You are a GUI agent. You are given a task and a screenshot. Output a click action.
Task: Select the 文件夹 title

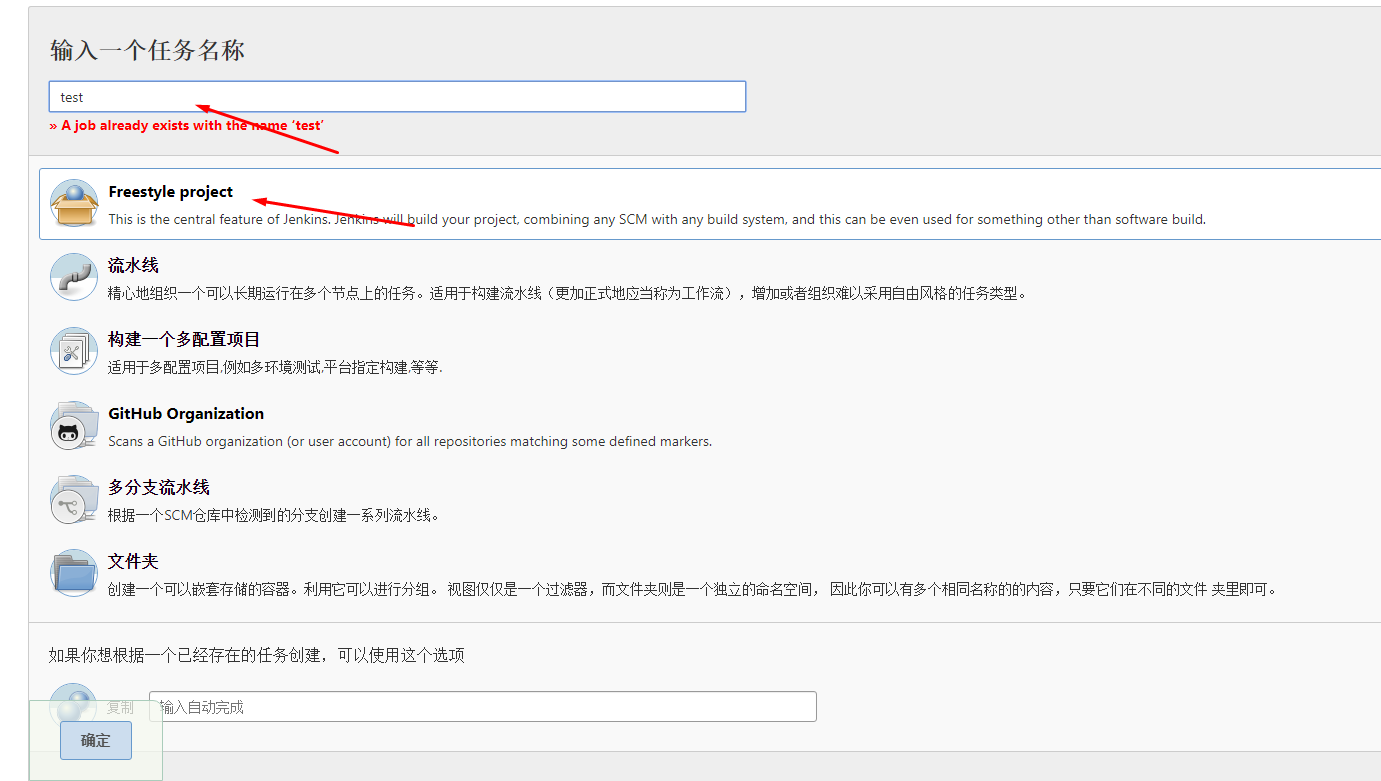tap(133, 562)
